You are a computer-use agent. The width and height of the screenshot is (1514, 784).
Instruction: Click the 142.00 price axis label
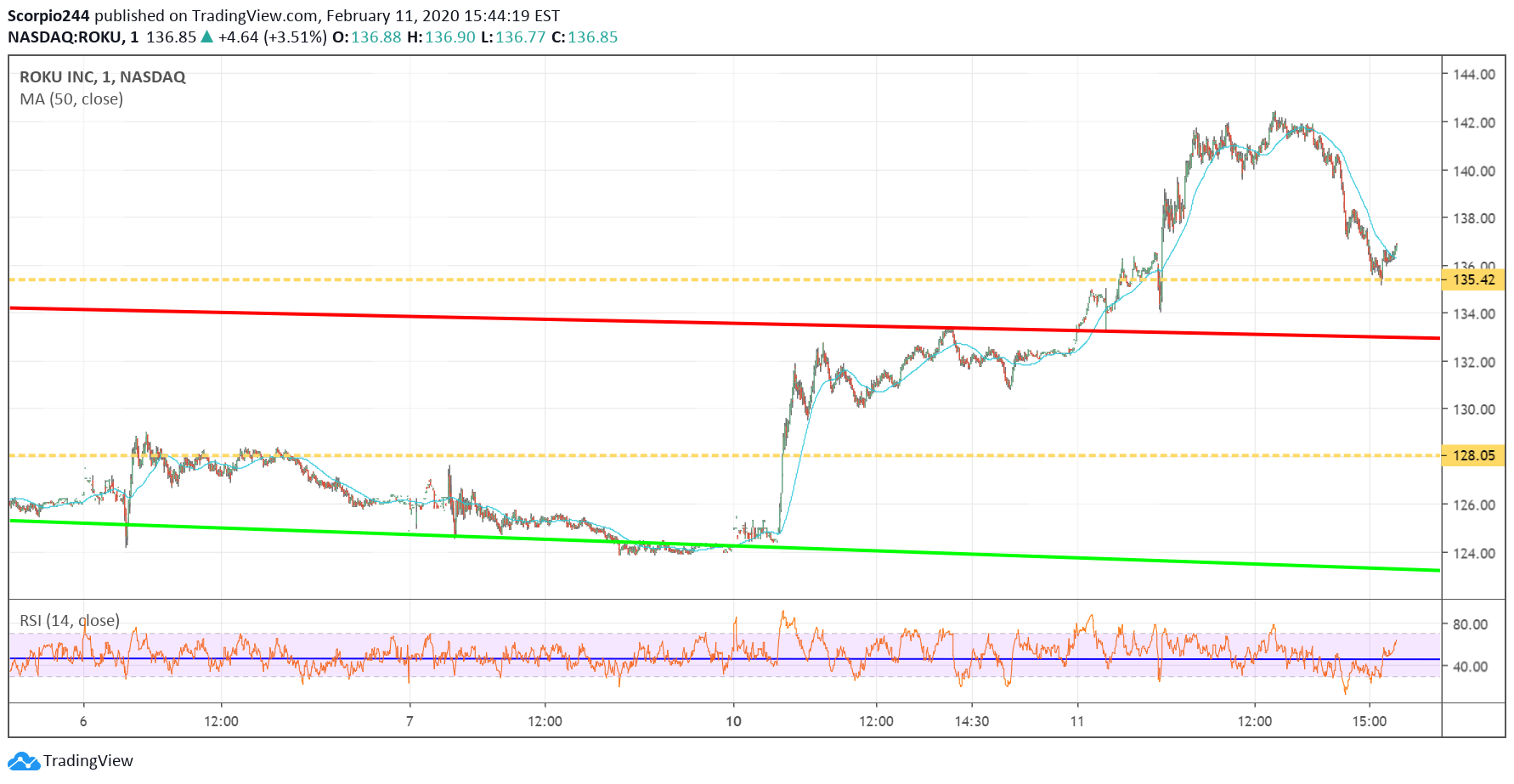[x=1474, y=123]
